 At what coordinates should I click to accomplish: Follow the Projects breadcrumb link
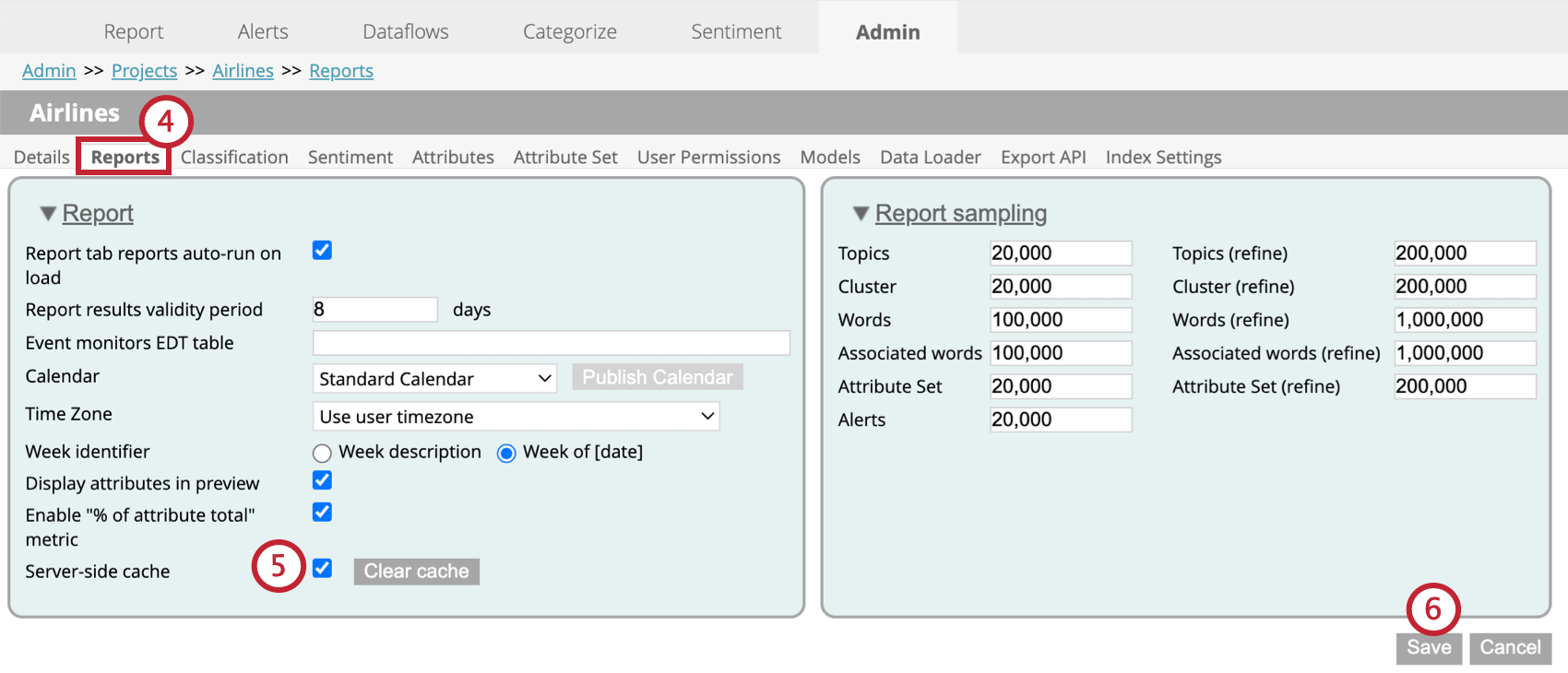(144, 71)
